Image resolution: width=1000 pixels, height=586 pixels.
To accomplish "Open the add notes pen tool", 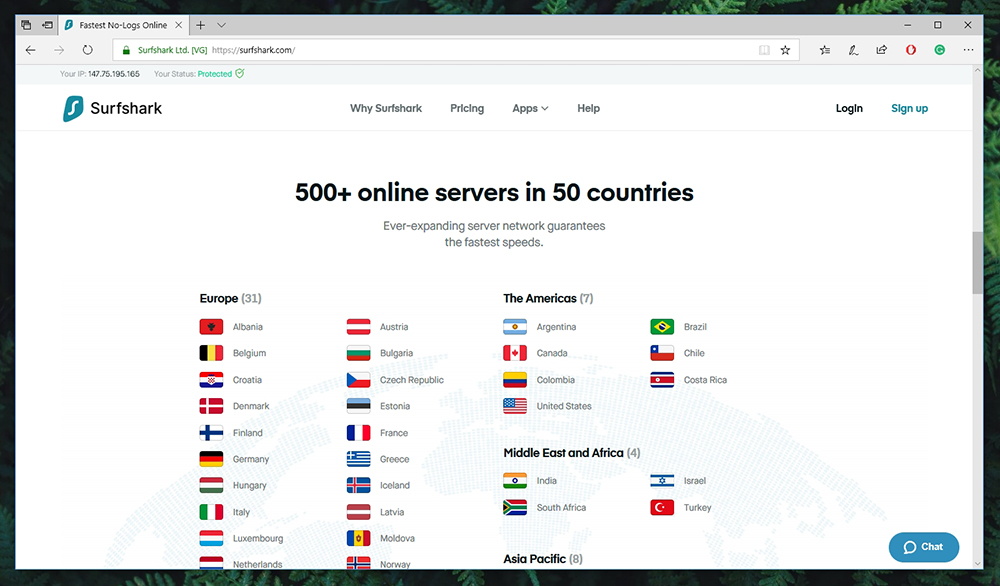I will (853, 50).
